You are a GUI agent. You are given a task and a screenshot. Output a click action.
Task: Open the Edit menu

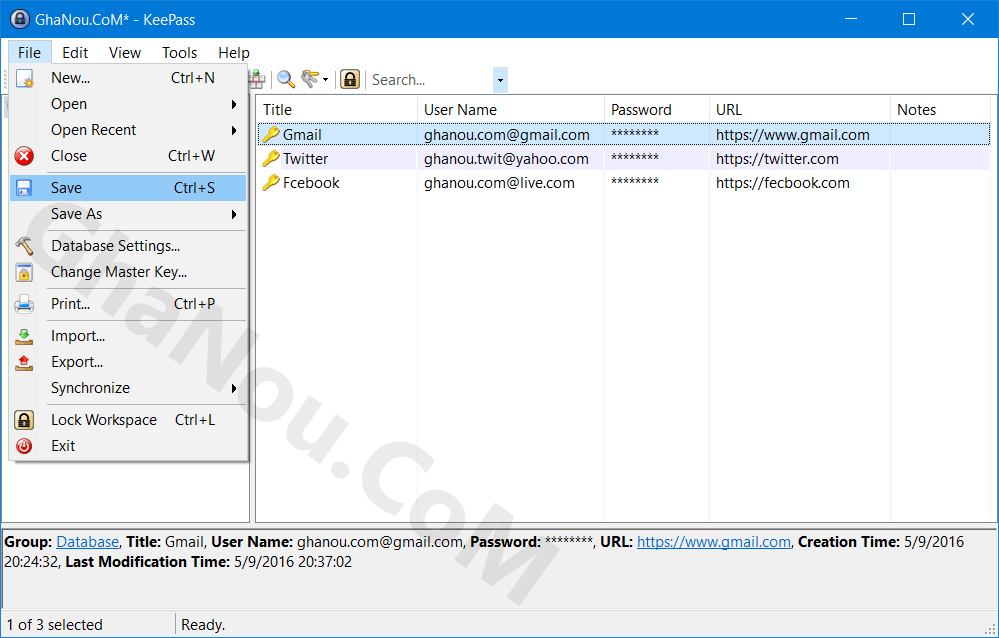coord(75,52)
